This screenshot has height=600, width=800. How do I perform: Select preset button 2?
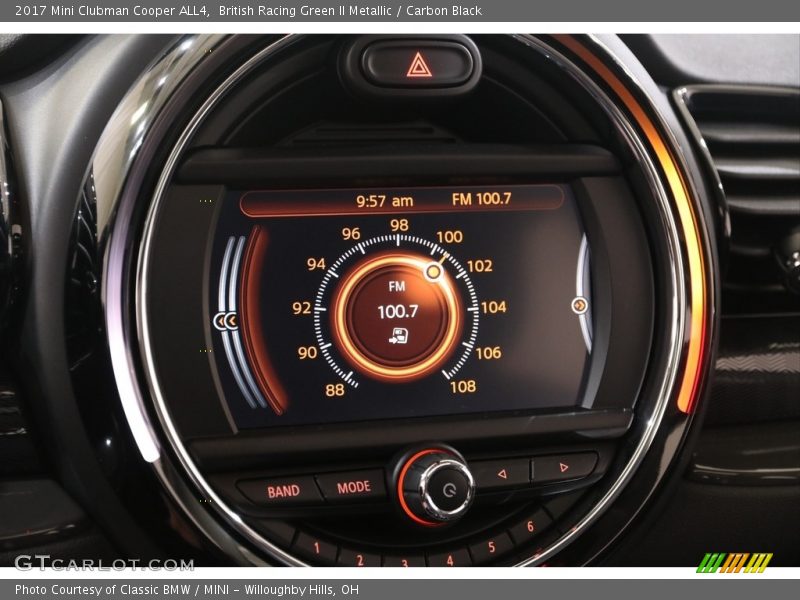coord(358,558)
